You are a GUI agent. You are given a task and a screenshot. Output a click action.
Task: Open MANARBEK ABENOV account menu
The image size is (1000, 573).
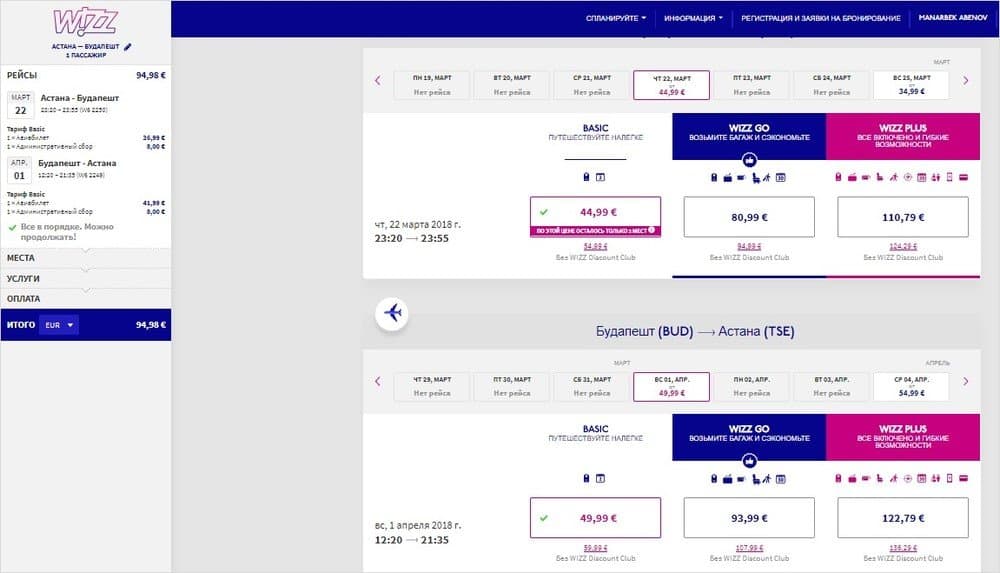(x=952, y=18)
